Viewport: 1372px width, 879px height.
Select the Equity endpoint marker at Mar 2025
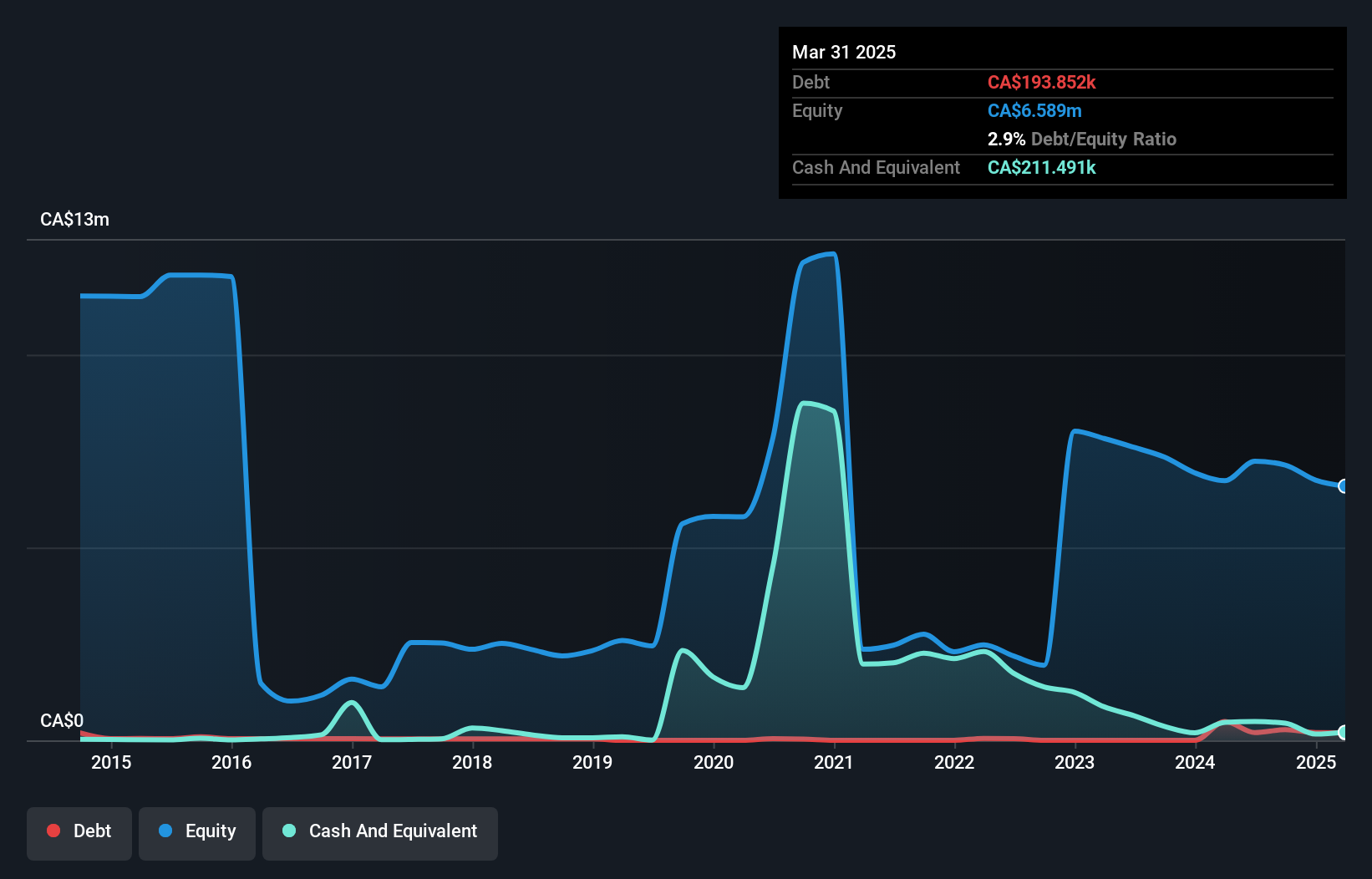1344,486
